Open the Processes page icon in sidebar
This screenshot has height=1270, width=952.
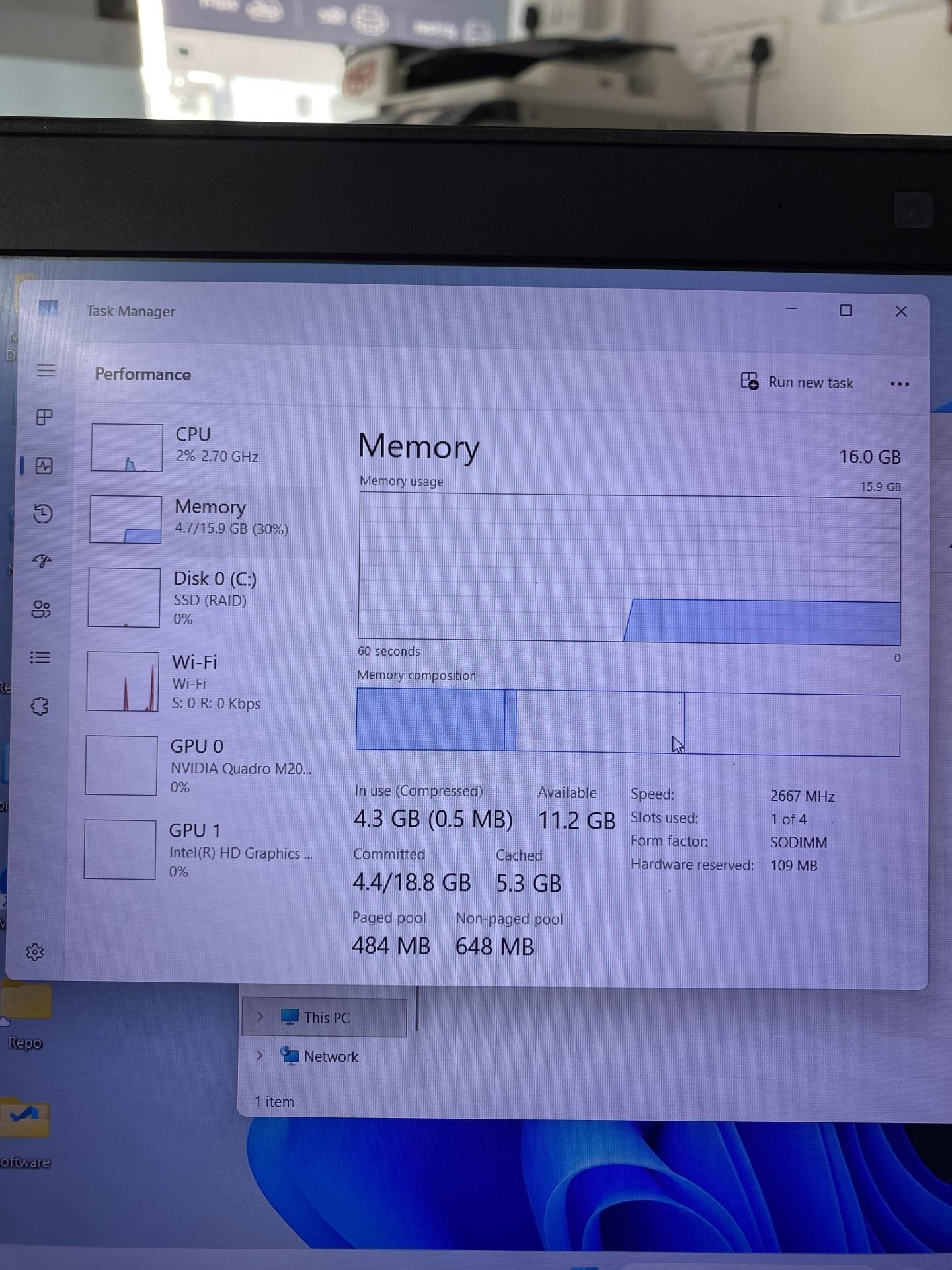[44, 417]
